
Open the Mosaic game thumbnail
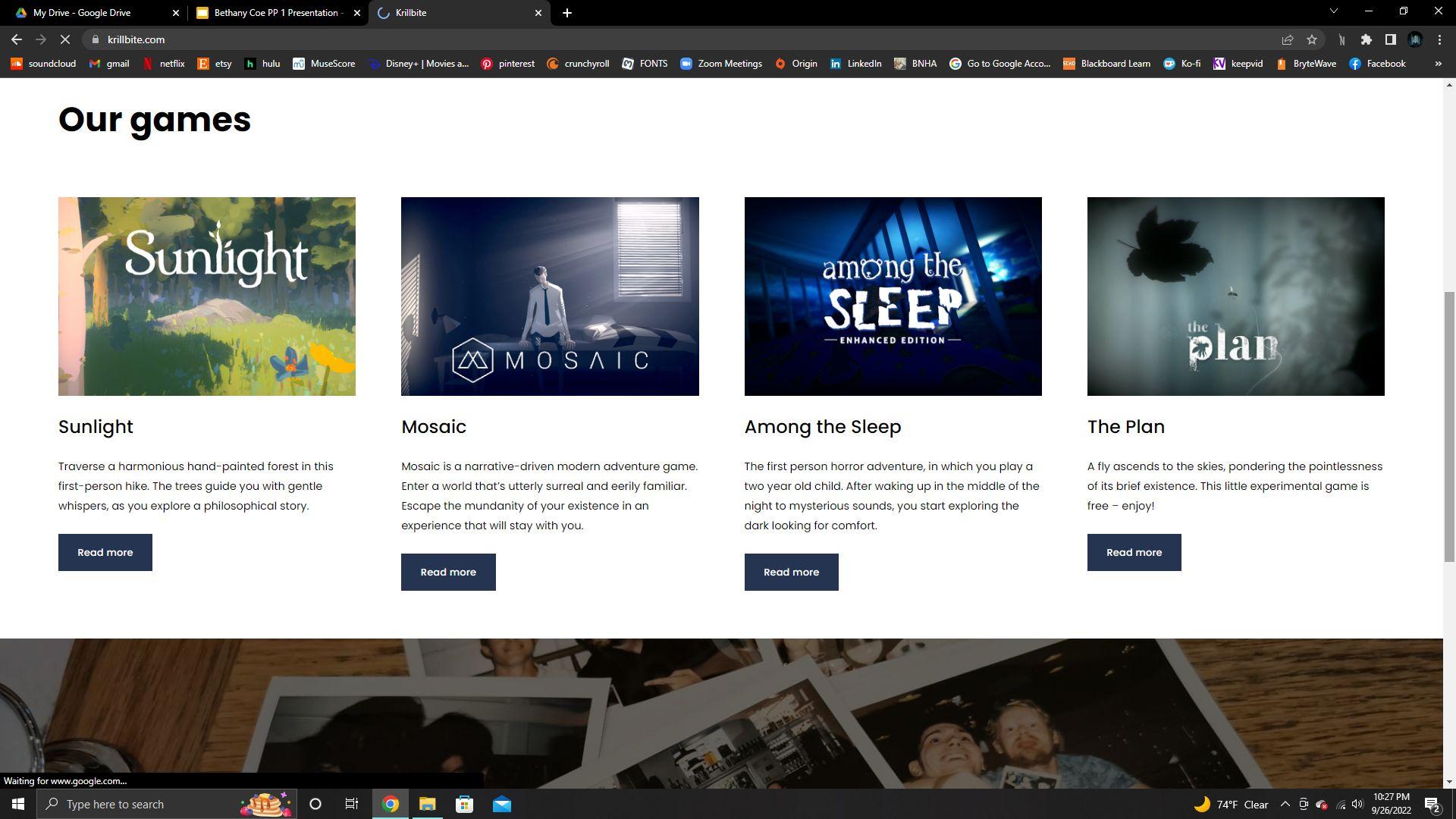550,297
